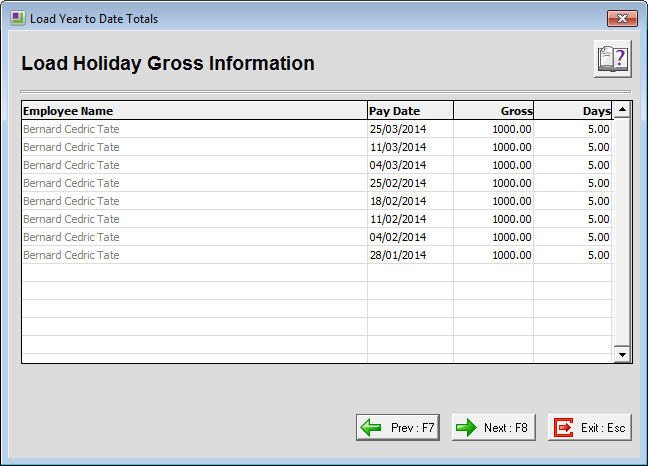Click Gross 1000.00 in the 11/03/2014 row
Screen dimensions: 648x466
click(493, 147)
